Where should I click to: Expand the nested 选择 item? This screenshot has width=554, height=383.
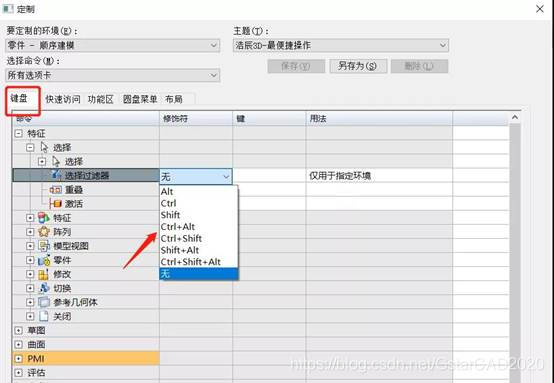tap(42, 161)
